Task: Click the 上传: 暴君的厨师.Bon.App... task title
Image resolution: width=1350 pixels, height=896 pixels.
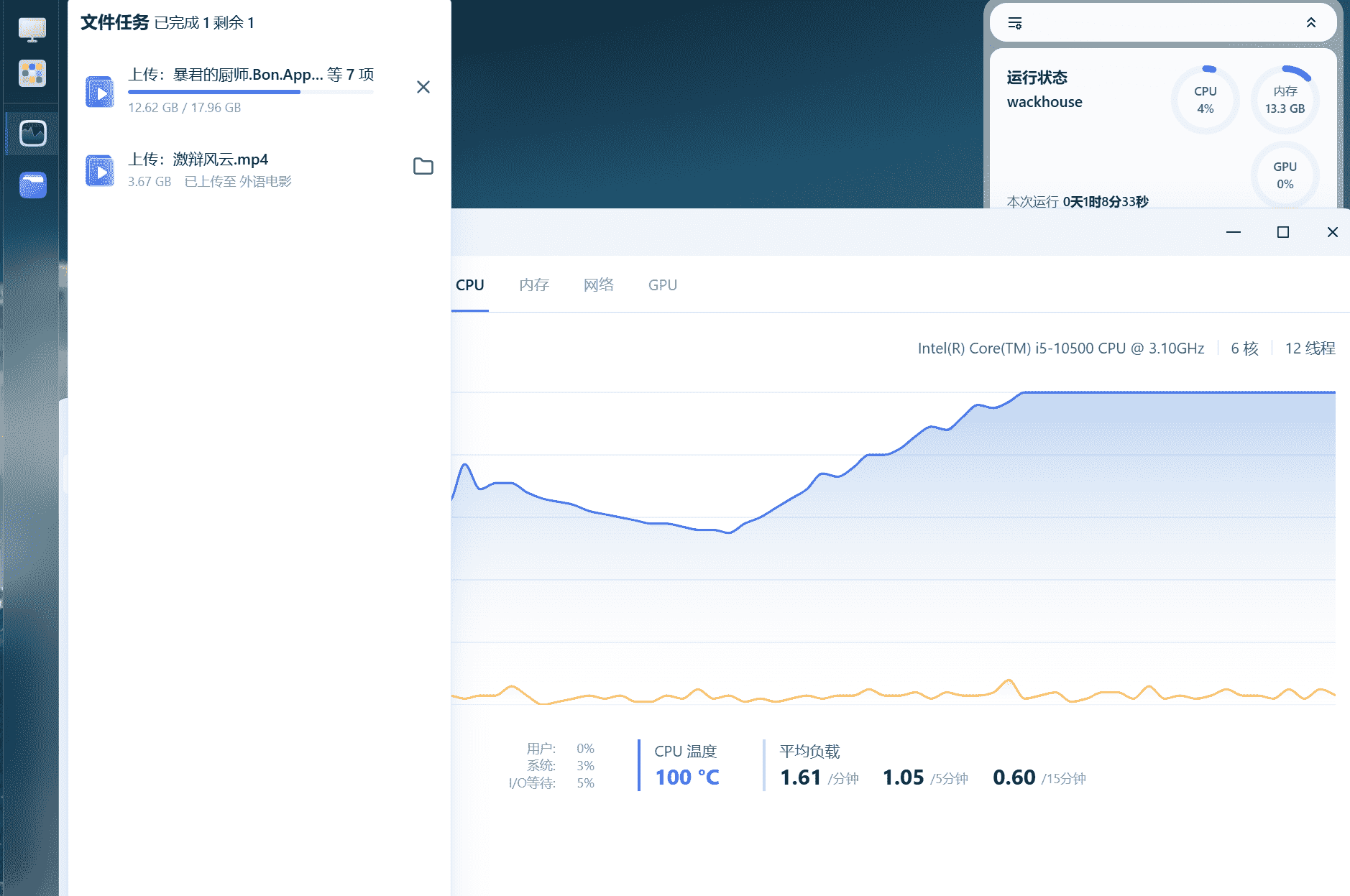Action: (251, 75)
